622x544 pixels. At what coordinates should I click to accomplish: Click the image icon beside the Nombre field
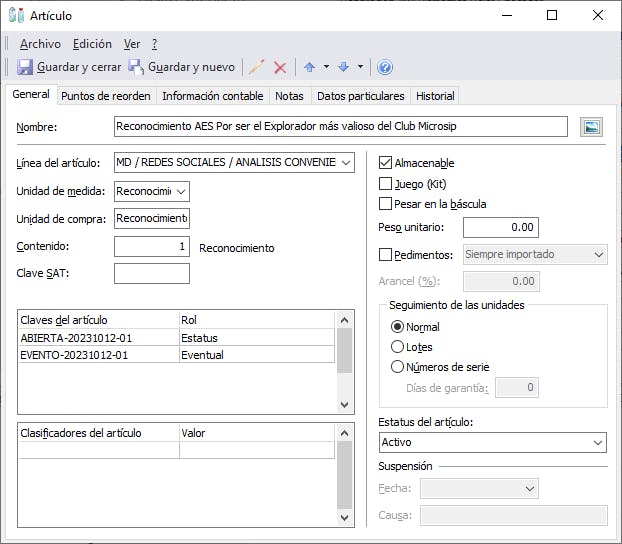pyautogui.click(x=592, y=127)
